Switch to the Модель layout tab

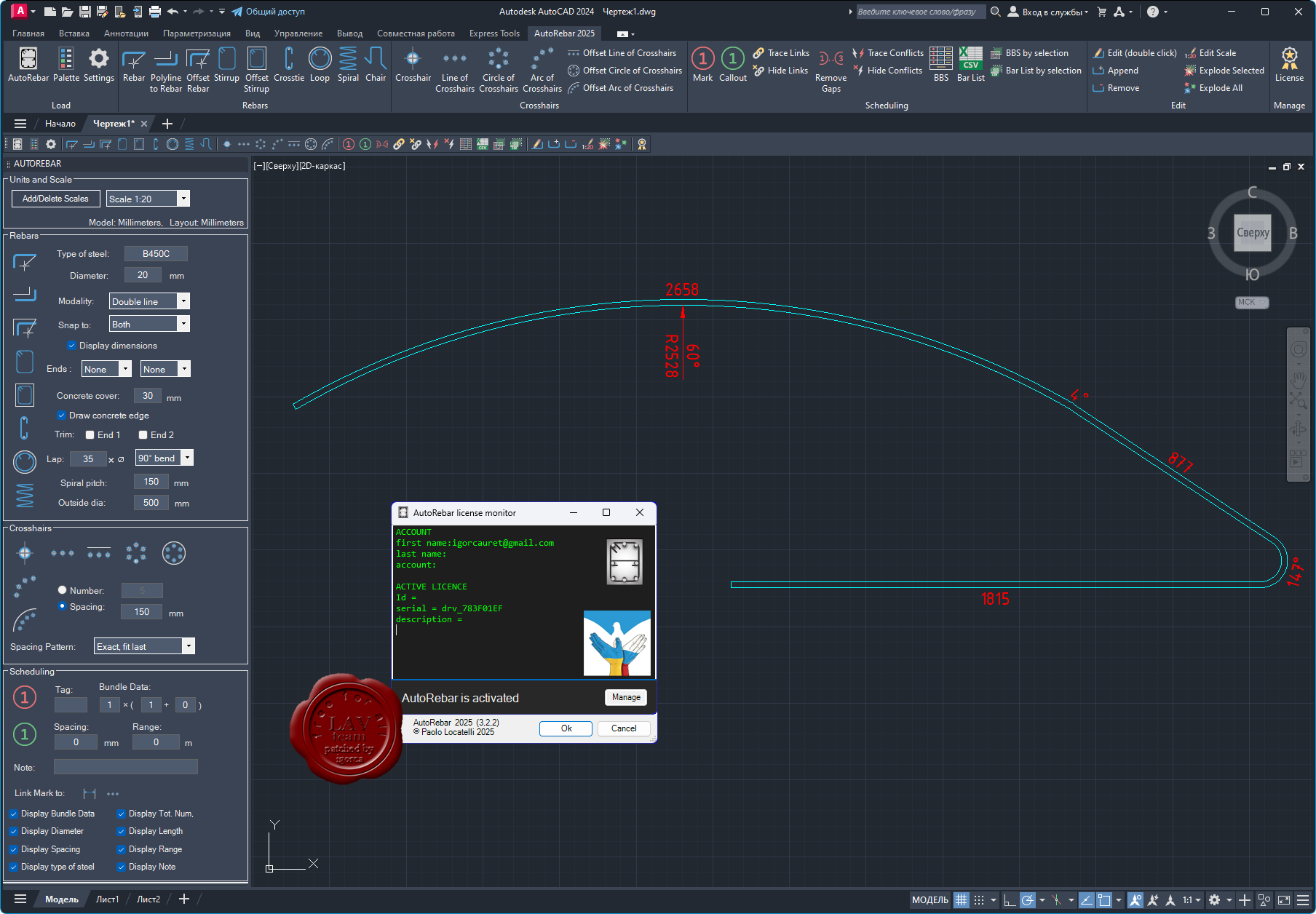(62, 899)
